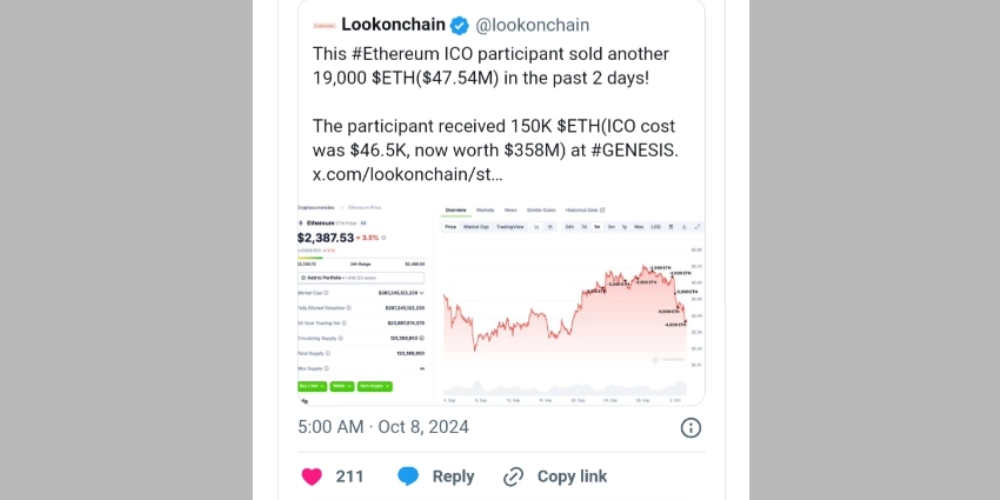This screenshot has height=500, width=1000.
Task: Click the Overview tab in the chart image
Action: point(455,210)
